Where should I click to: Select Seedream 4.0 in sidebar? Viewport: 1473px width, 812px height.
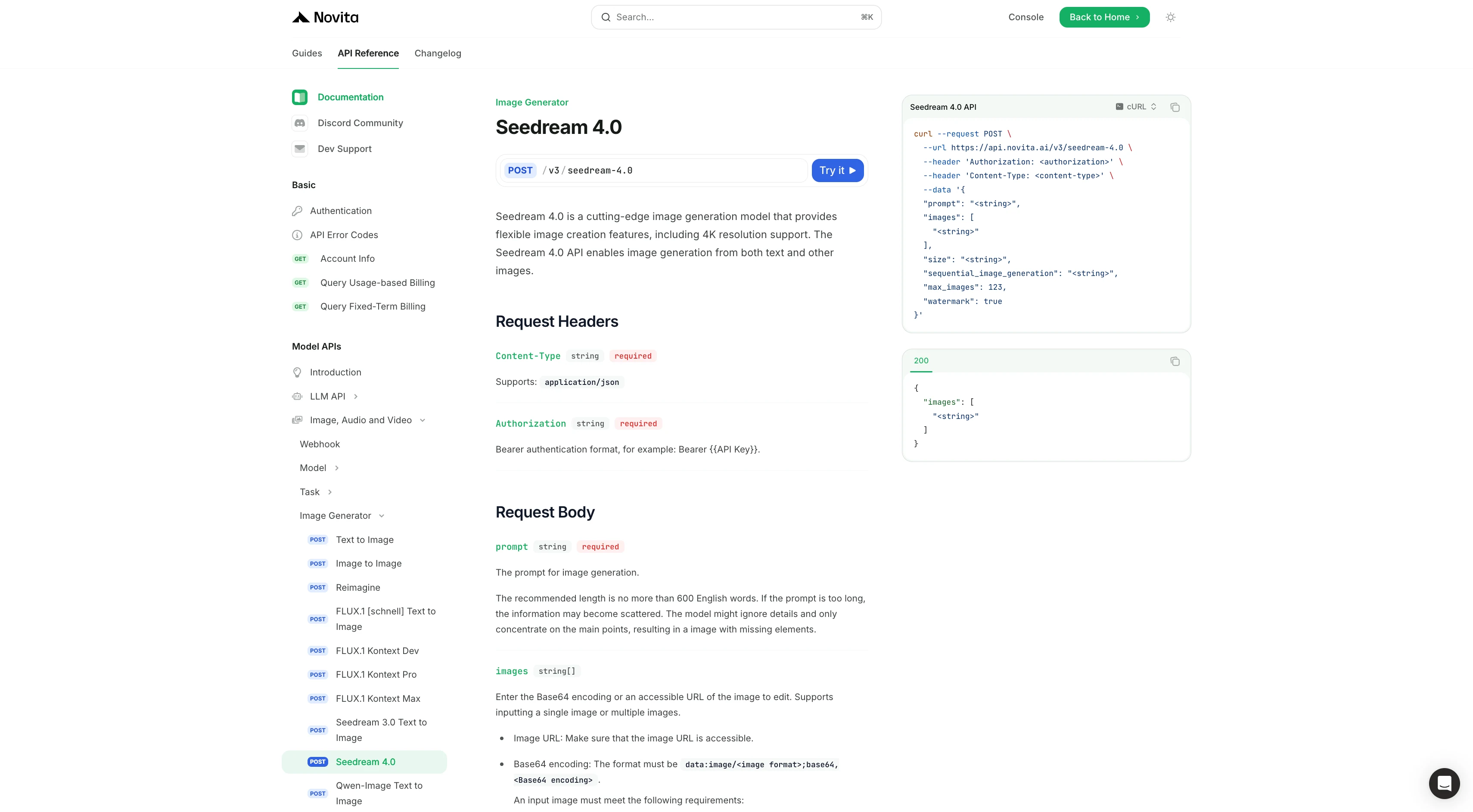point(364,762)
